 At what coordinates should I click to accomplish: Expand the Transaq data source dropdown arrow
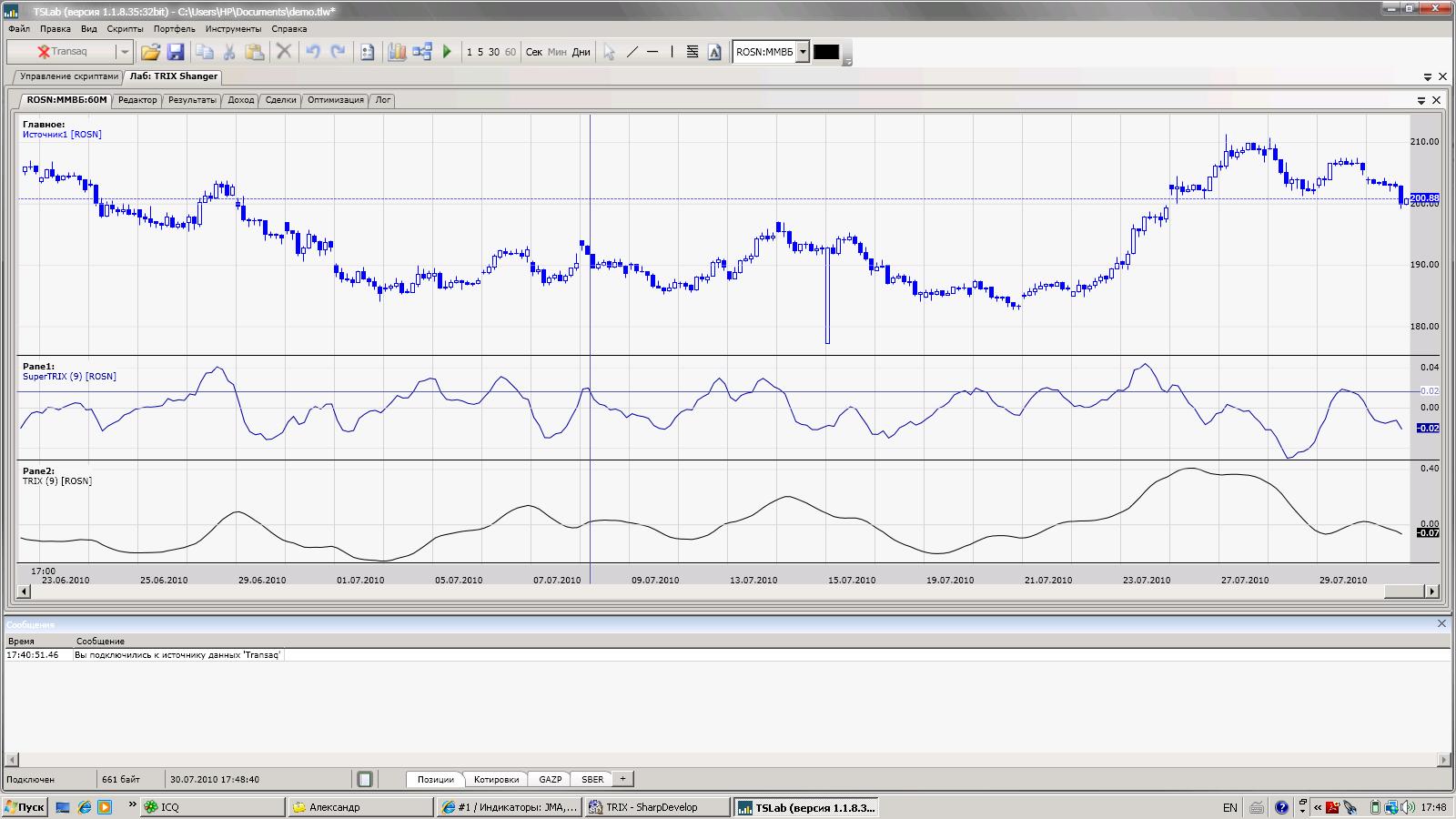(x=125, y=52)
